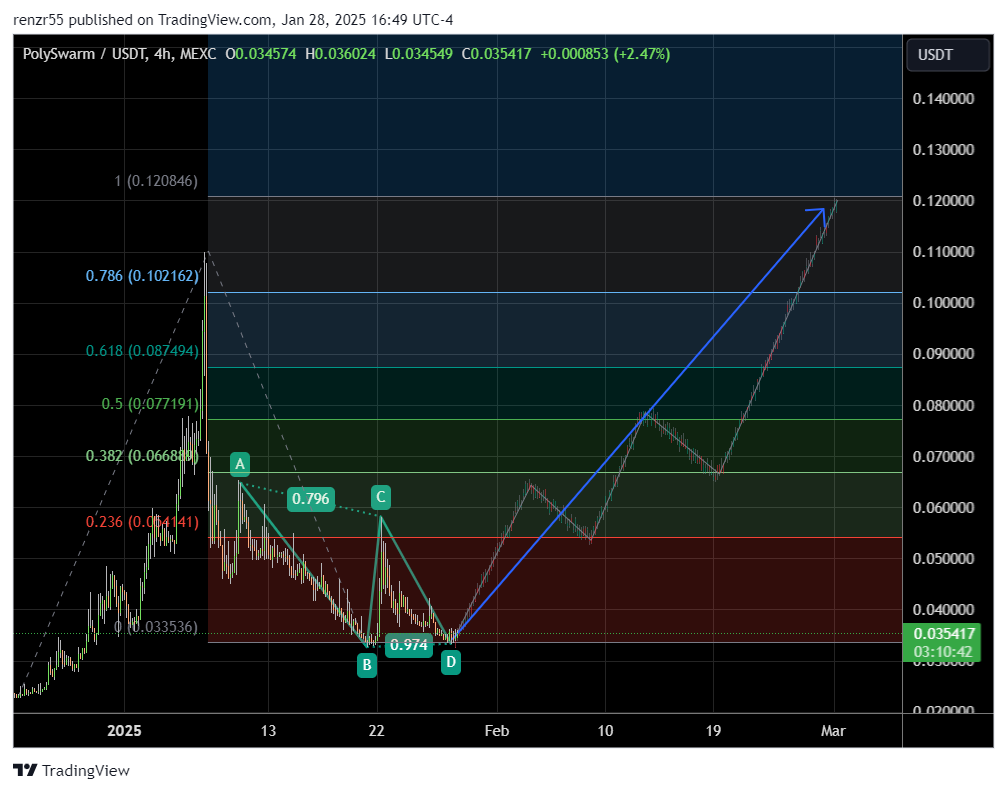Image resolution: width=1007 pixels, height=792 pixels.
Task: Select the pattern point B label
Action: click(x=367, y=665)
